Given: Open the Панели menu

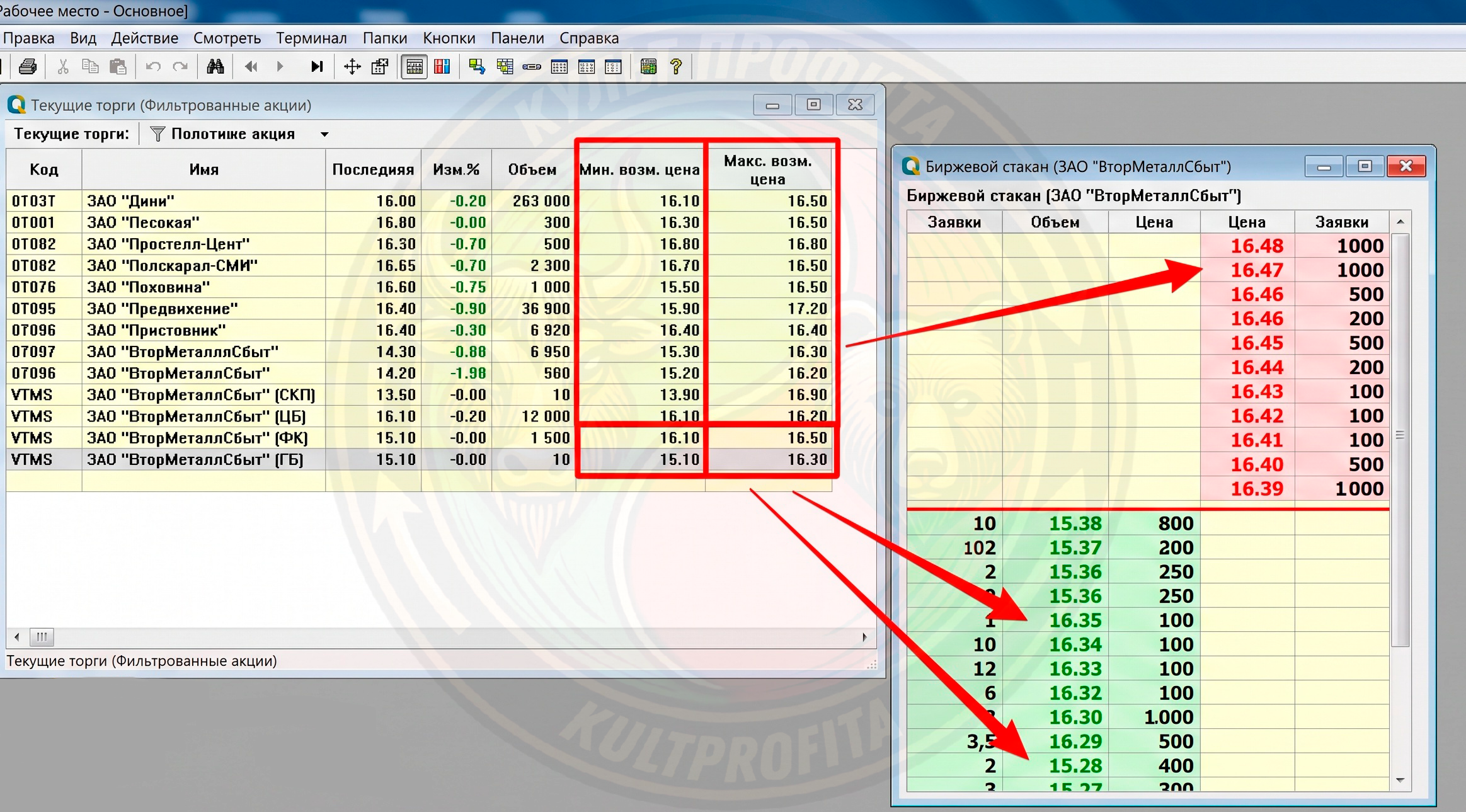Looking at the screenshot, I should tap(518, 38).
